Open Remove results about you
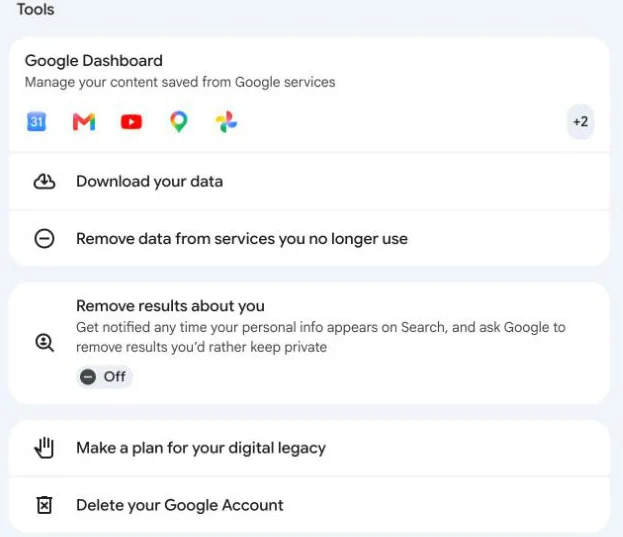 click(x=309, y=343)
